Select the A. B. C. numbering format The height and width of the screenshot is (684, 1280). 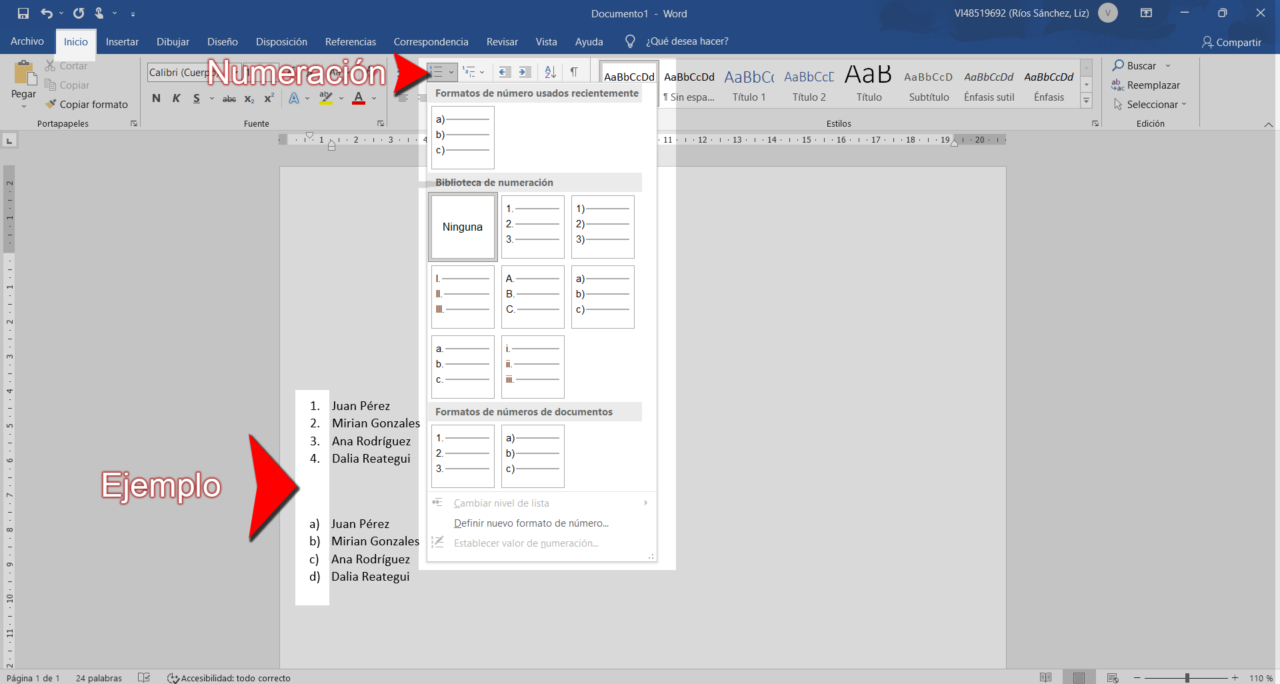pyautogui.click(x=532, y=296)
